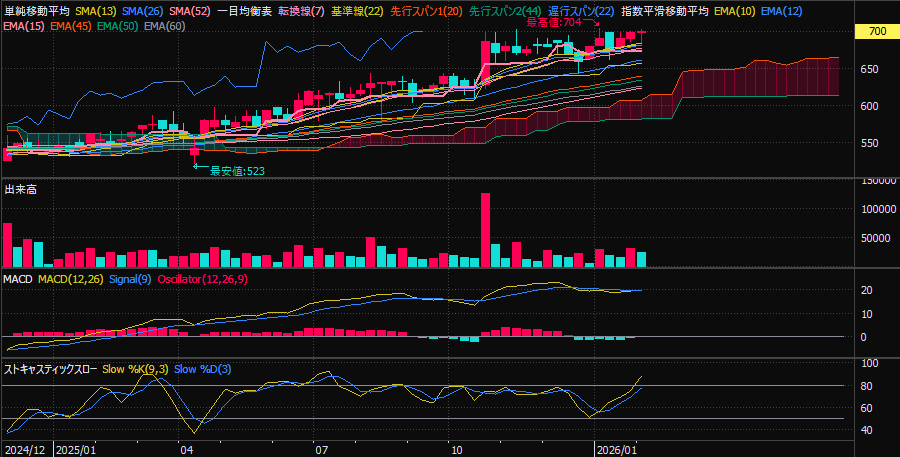Toggle the SMA(52) legend entry

[190, 10]
